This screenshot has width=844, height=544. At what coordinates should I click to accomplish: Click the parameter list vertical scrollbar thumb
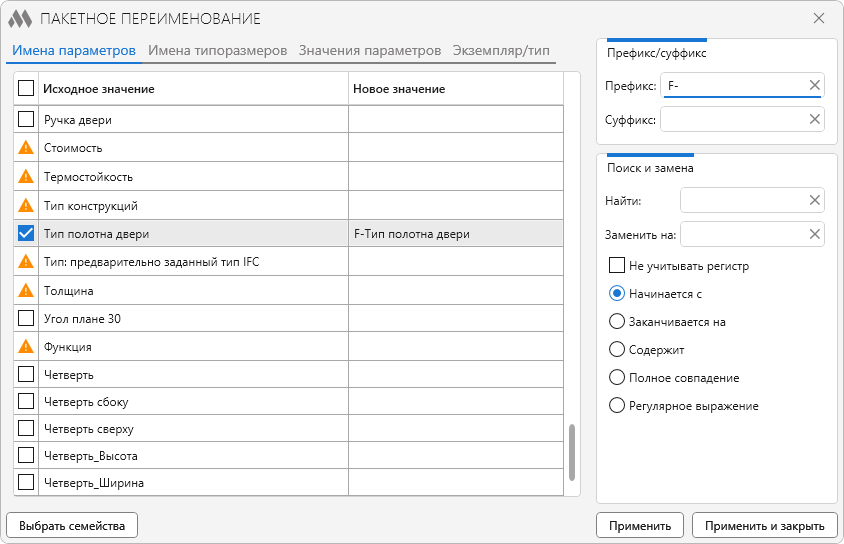(573, 452)
